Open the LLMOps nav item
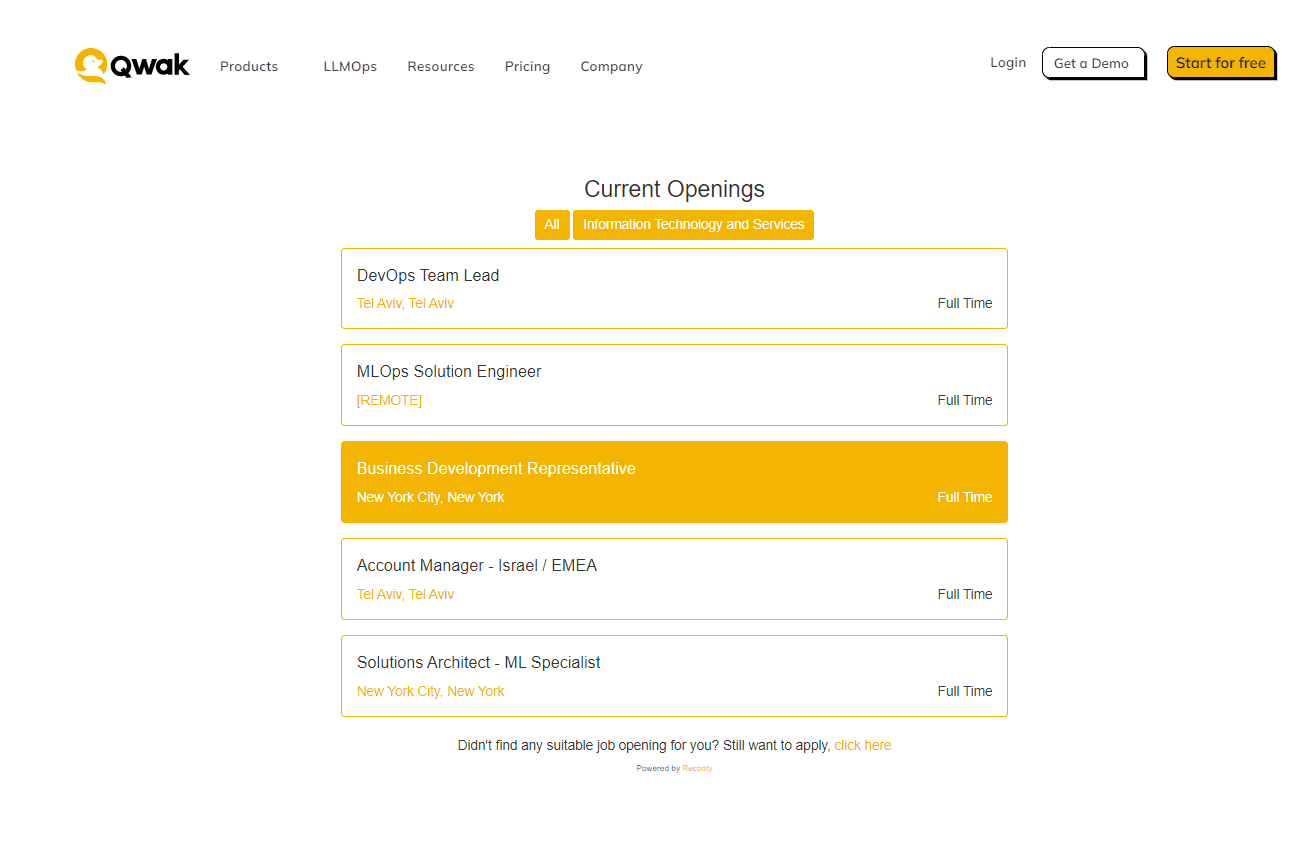This screenshot has width=1300, height=858. (350, 67)
